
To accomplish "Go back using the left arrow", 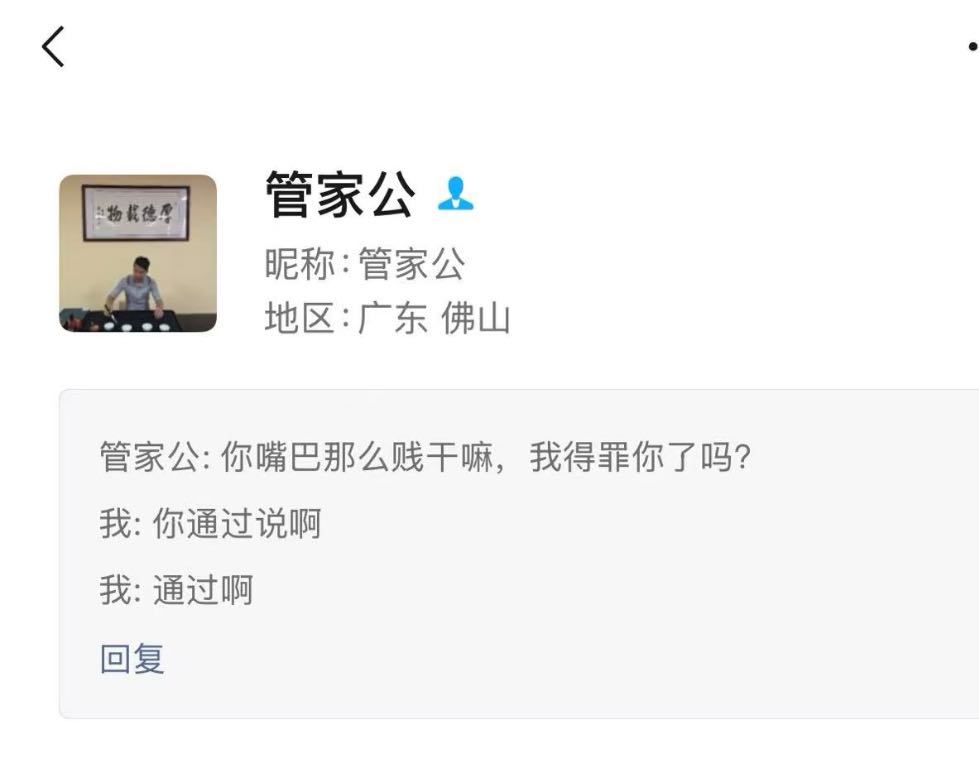I will [53, 46].
